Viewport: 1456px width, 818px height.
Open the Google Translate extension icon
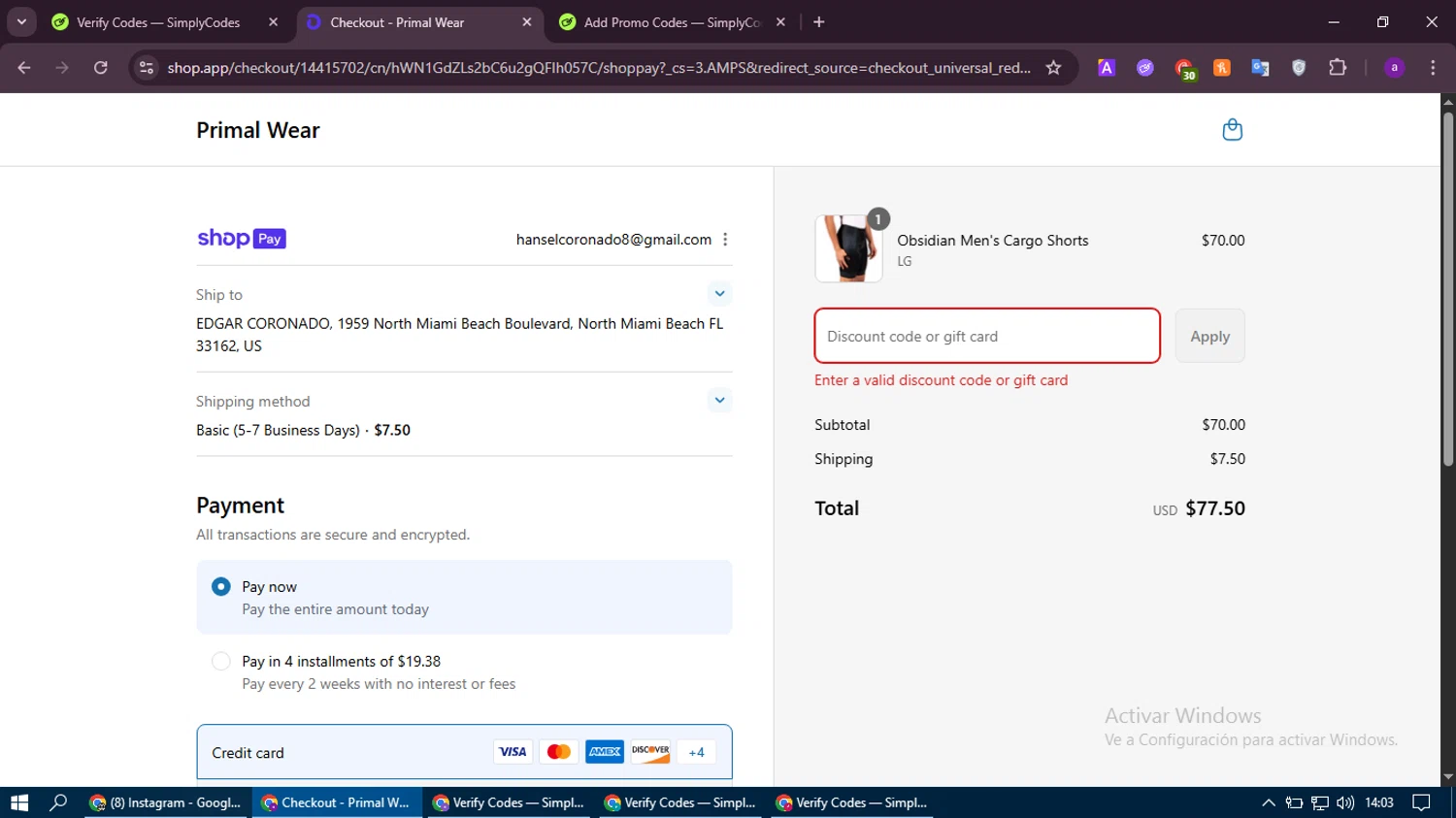pyautogui.click(x=1260, y=68)
